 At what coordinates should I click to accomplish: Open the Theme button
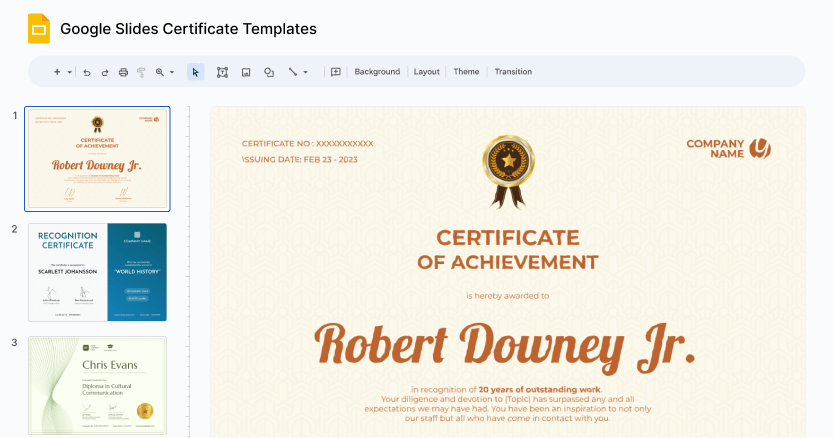point(466,72)
